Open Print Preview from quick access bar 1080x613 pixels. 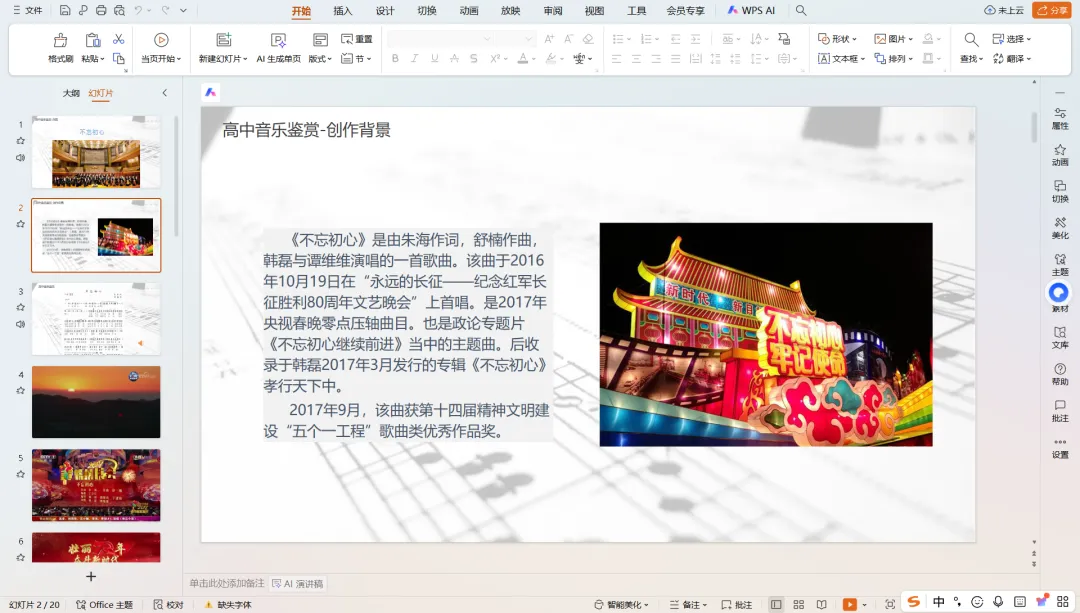tap(119, 10)
